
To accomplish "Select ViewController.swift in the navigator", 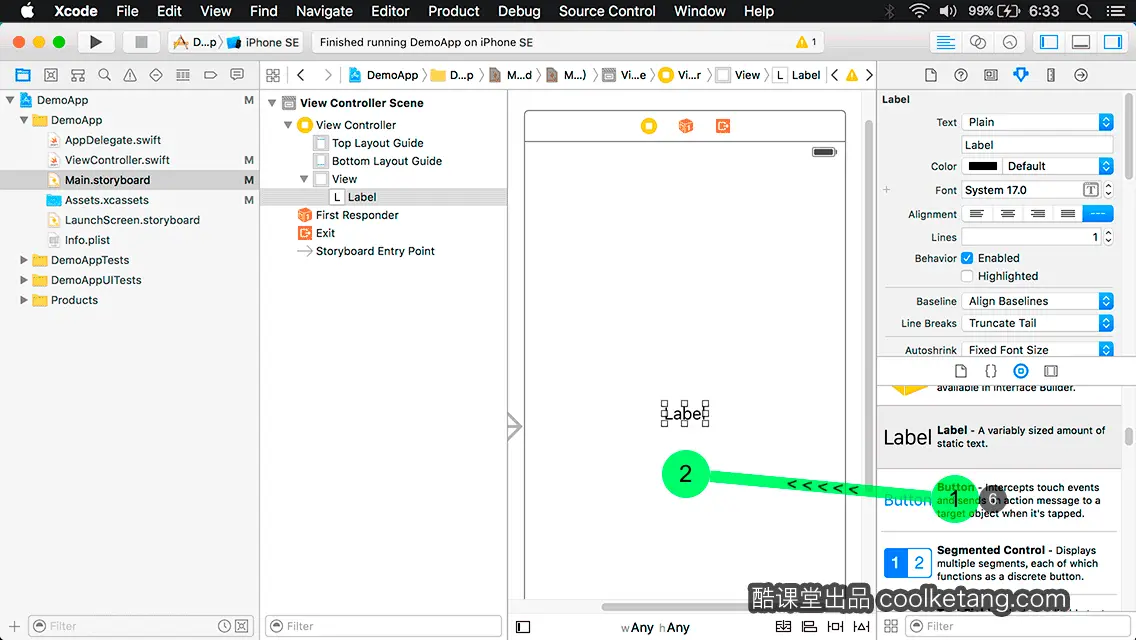I will point(117,160).
